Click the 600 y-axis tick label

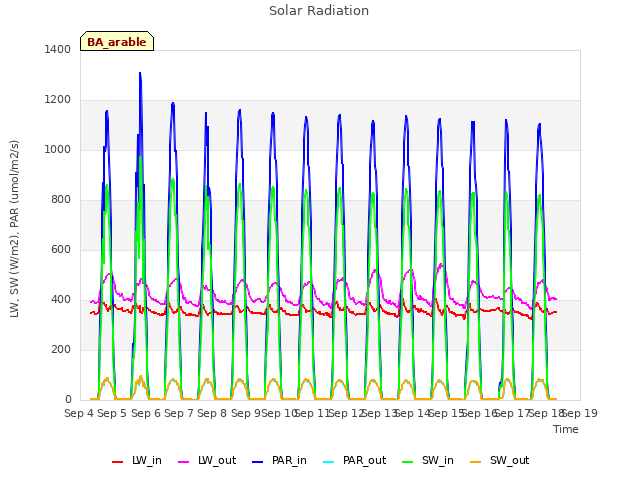pos(61,249)
